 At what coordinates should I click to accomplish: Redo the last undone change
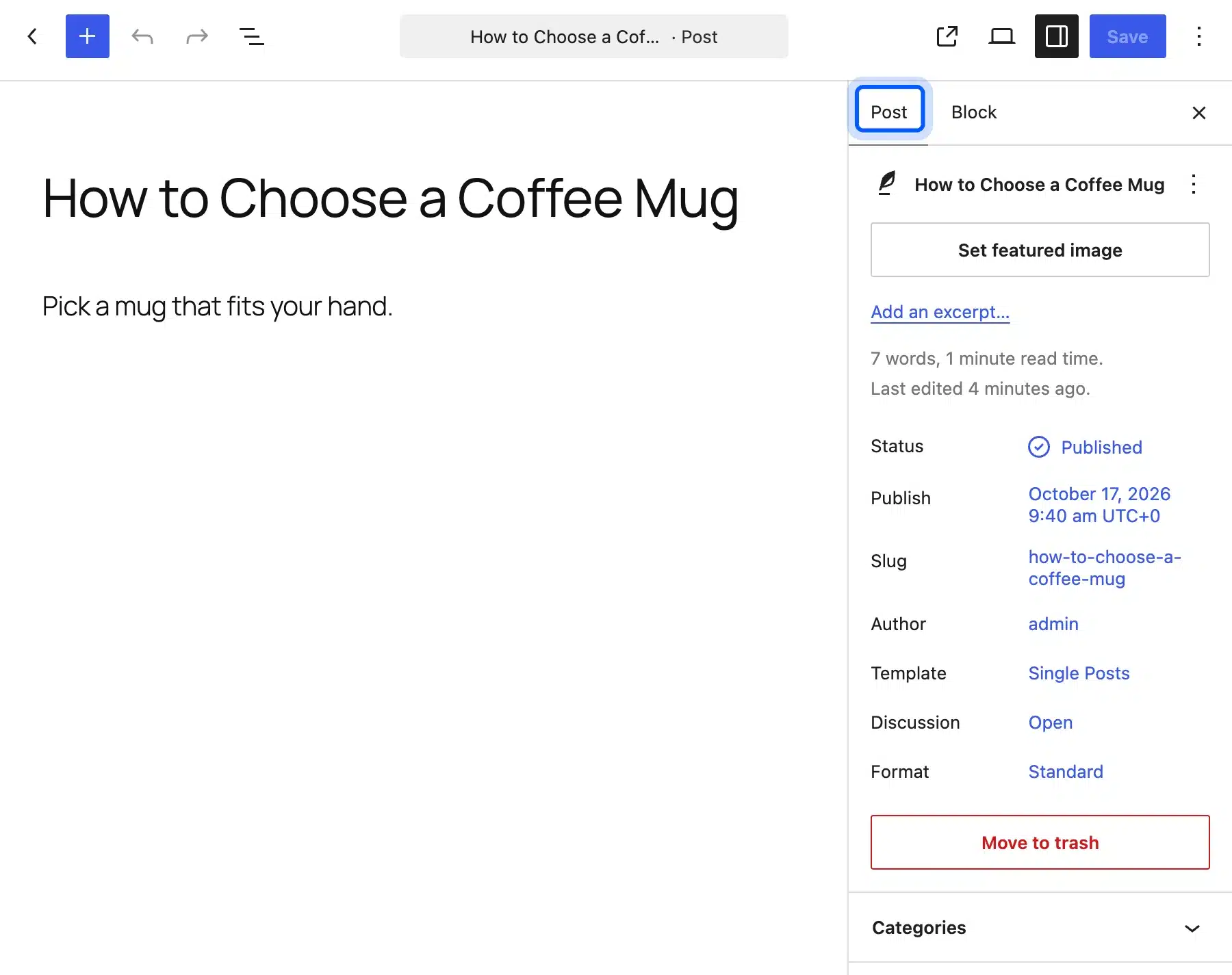click(x=197, y=36)
